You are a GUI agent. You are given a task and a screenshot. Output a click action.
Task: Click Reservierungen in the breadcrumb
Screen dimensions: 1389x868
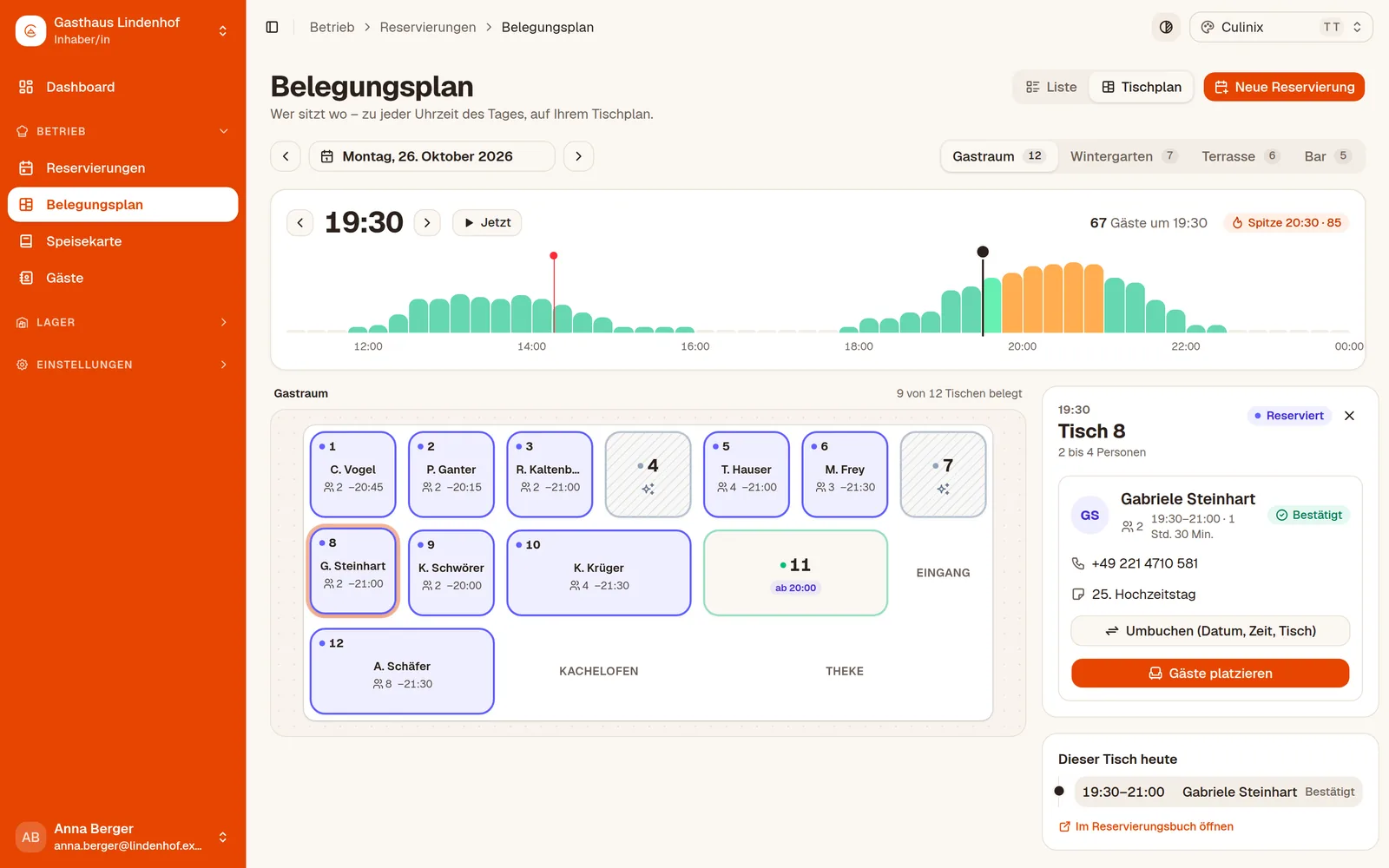428,27
